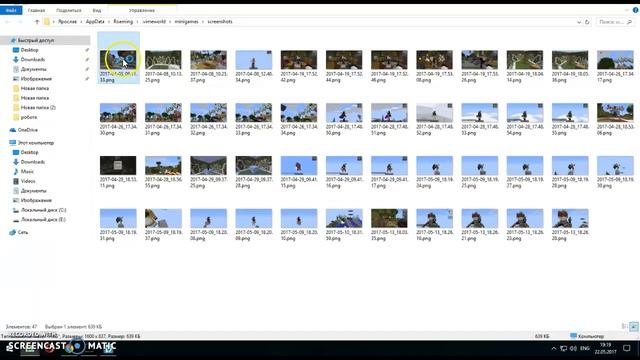This screenshot has width=640, height=360.
Task: Select last thumbnail 2017-05-13_18.26.28.png
Action: (x=570, y=218)
